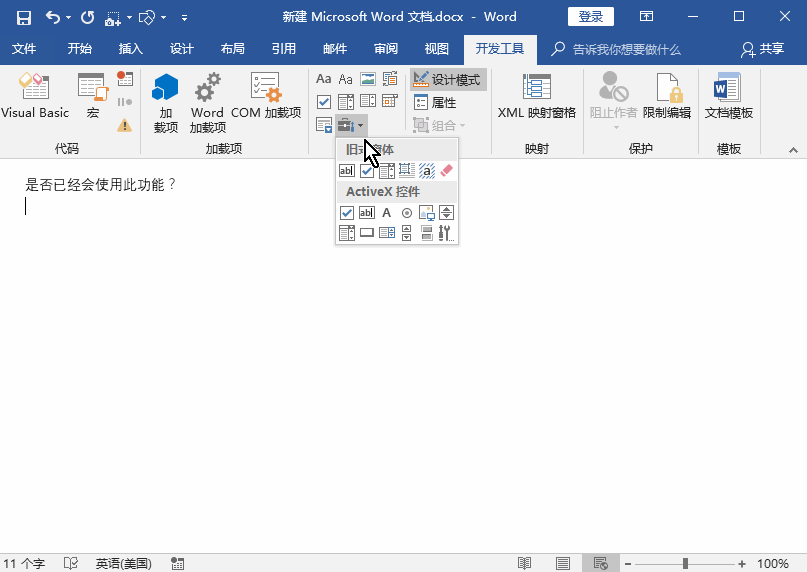Toggle 设计模式 design mode

(448, 79)
